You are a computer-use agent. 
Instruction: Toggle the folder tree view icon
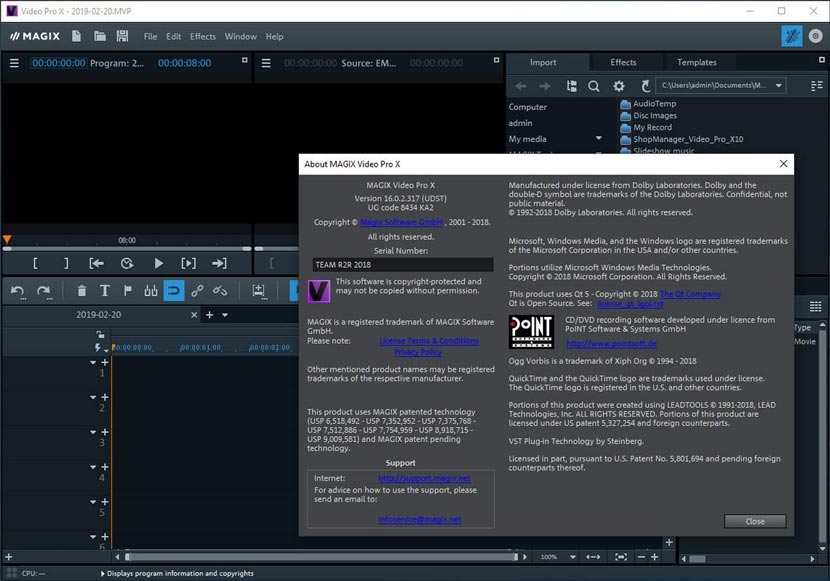[570, 85]
